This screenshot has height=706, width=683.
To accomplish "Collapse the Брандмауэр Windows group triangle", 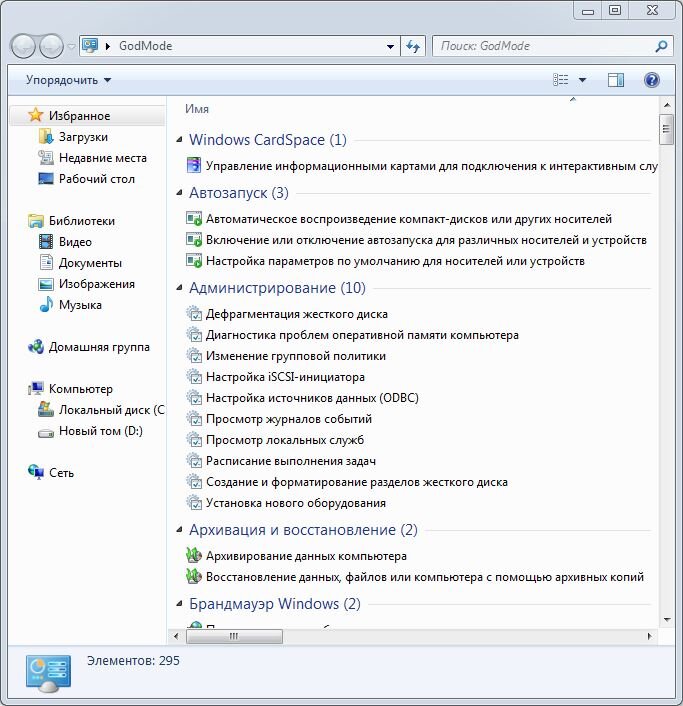I will coord(179,604).
